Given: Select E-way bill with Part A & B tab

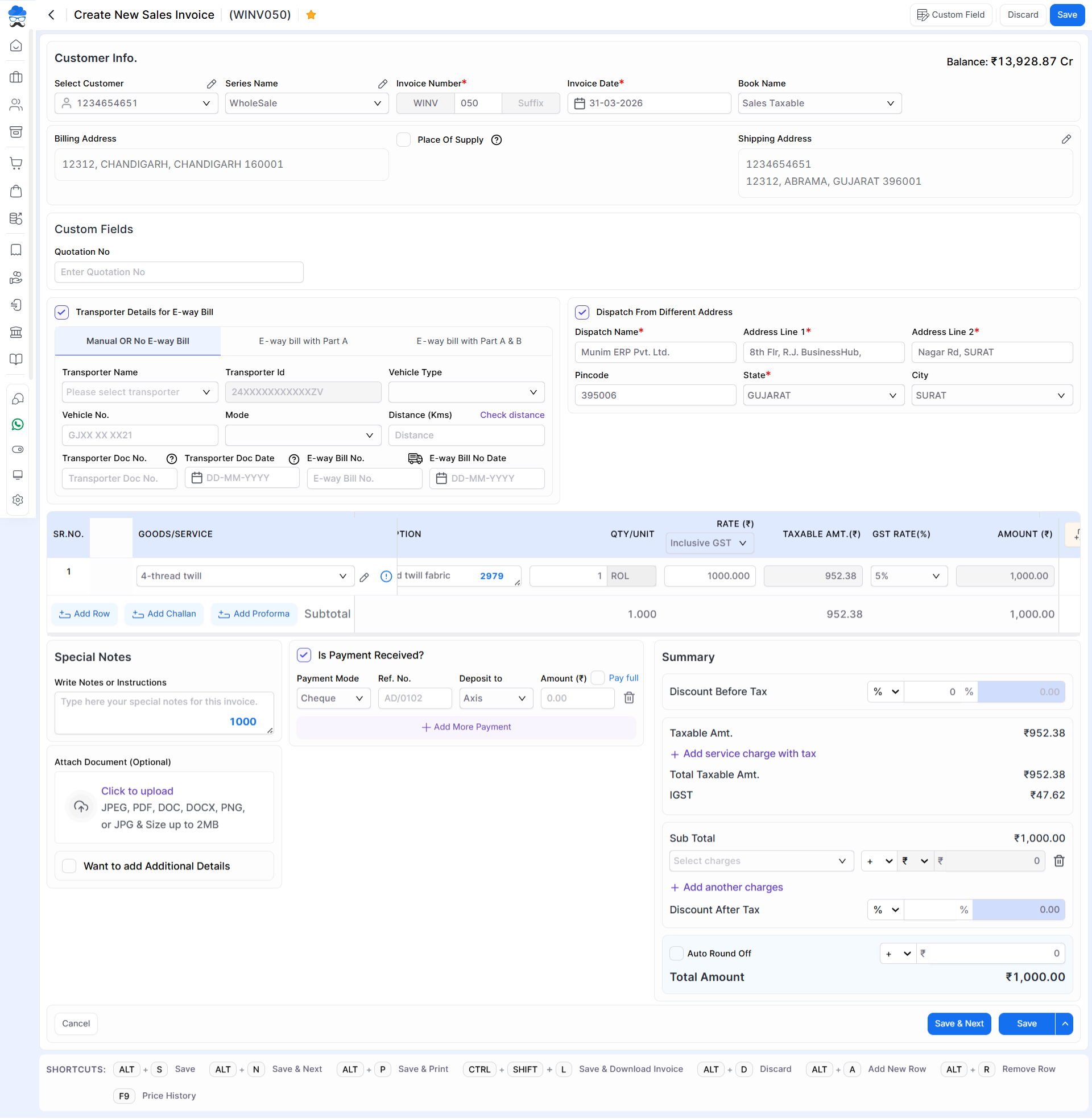Looking at the screenshot, I should coord(469,341).
